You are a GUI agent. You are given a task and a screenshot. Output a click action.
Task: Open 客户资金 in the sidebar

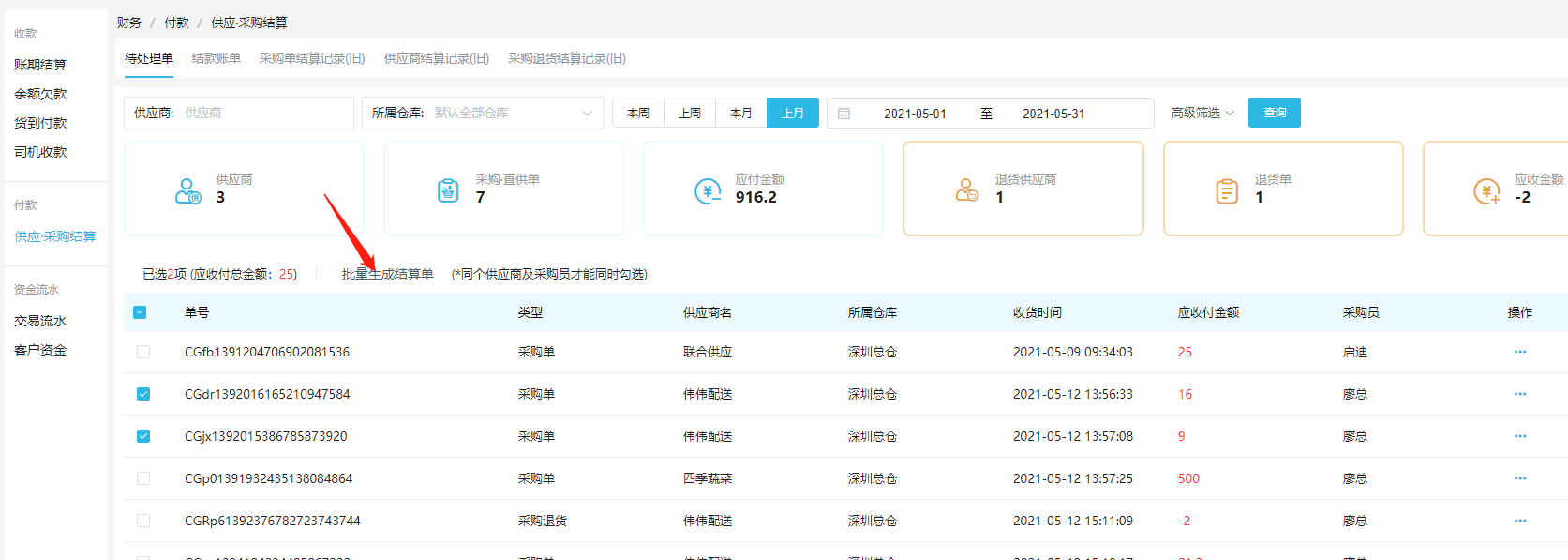[x=40, y=350]
